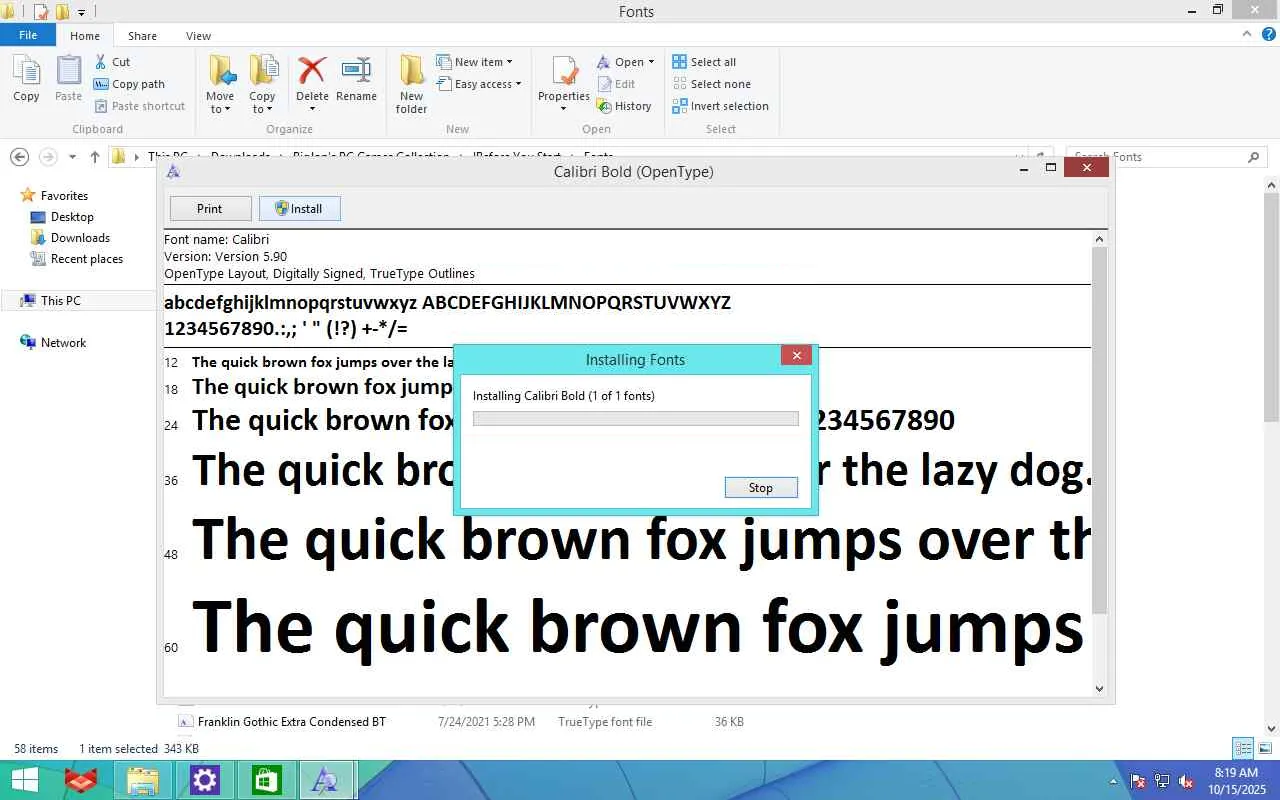This screenshot has width=1280, height=800.
Task: Go back with the Back arrow button
Action: coord(19,157)
